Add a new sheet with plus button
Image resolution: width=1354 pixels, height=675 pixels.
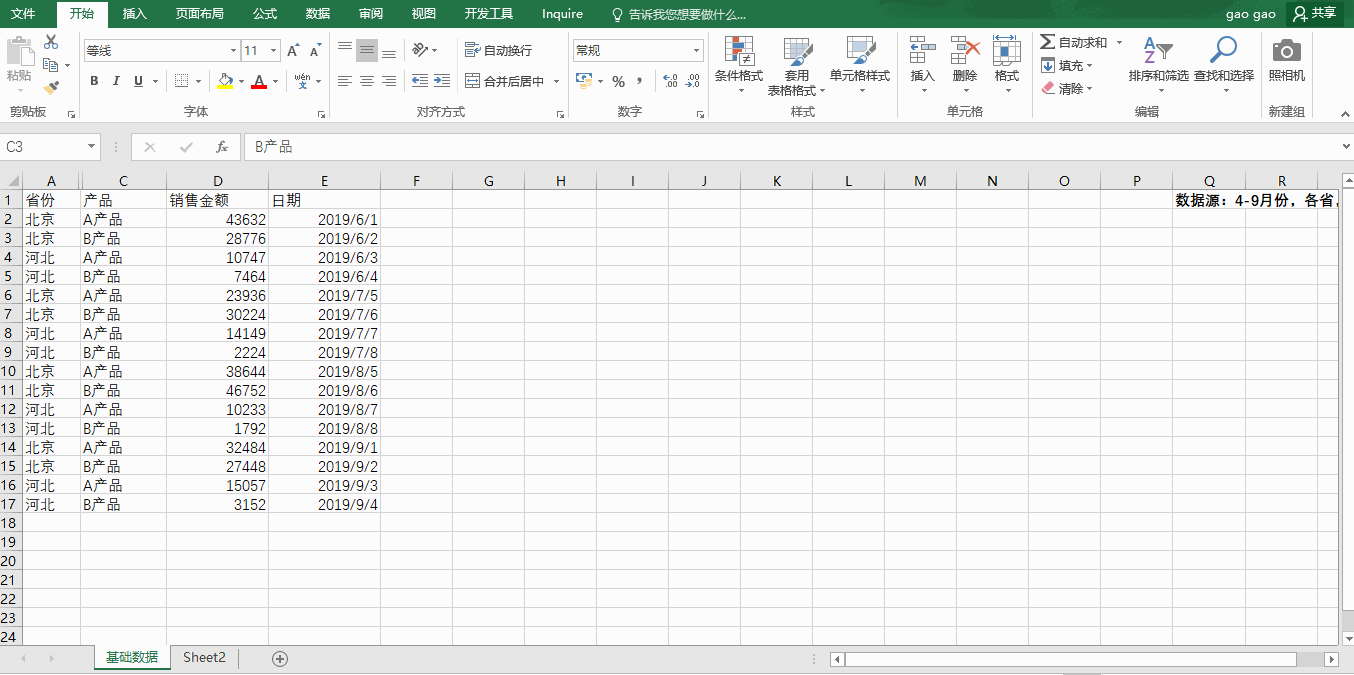tap(280, 658)
